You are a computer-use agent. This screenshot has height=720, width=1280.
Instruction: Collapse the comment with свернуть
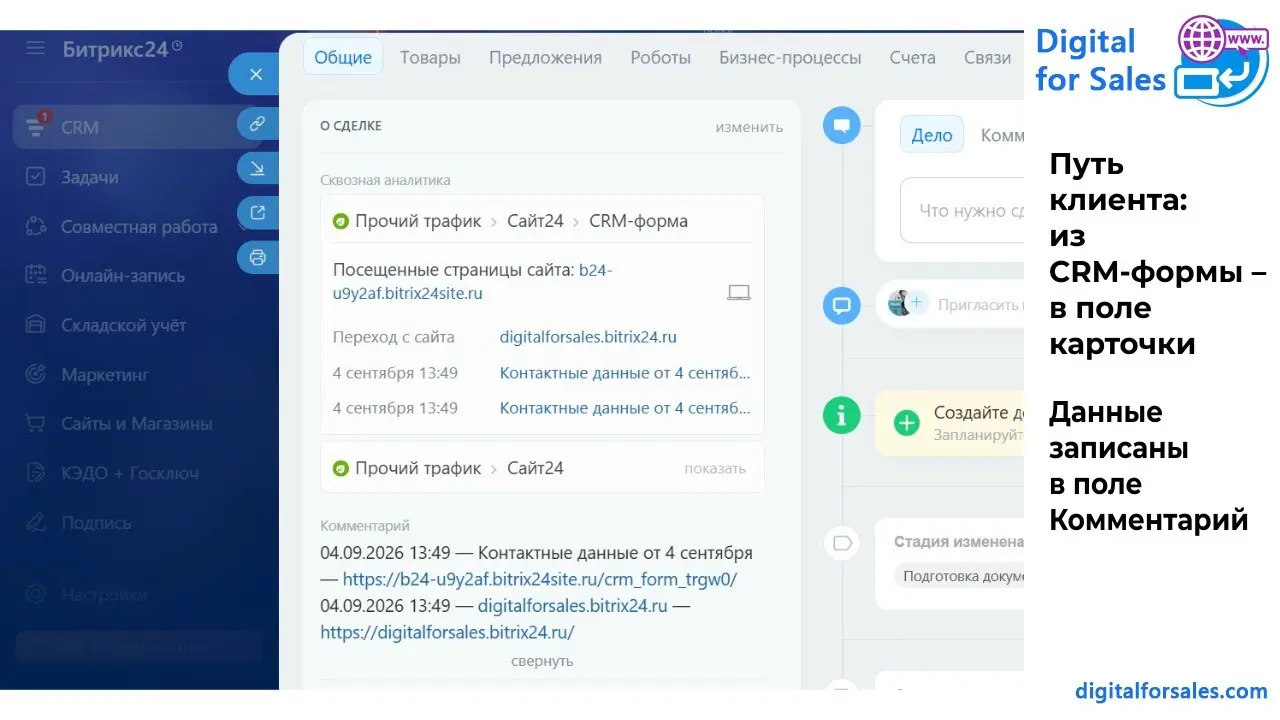[x=542, y=661]
